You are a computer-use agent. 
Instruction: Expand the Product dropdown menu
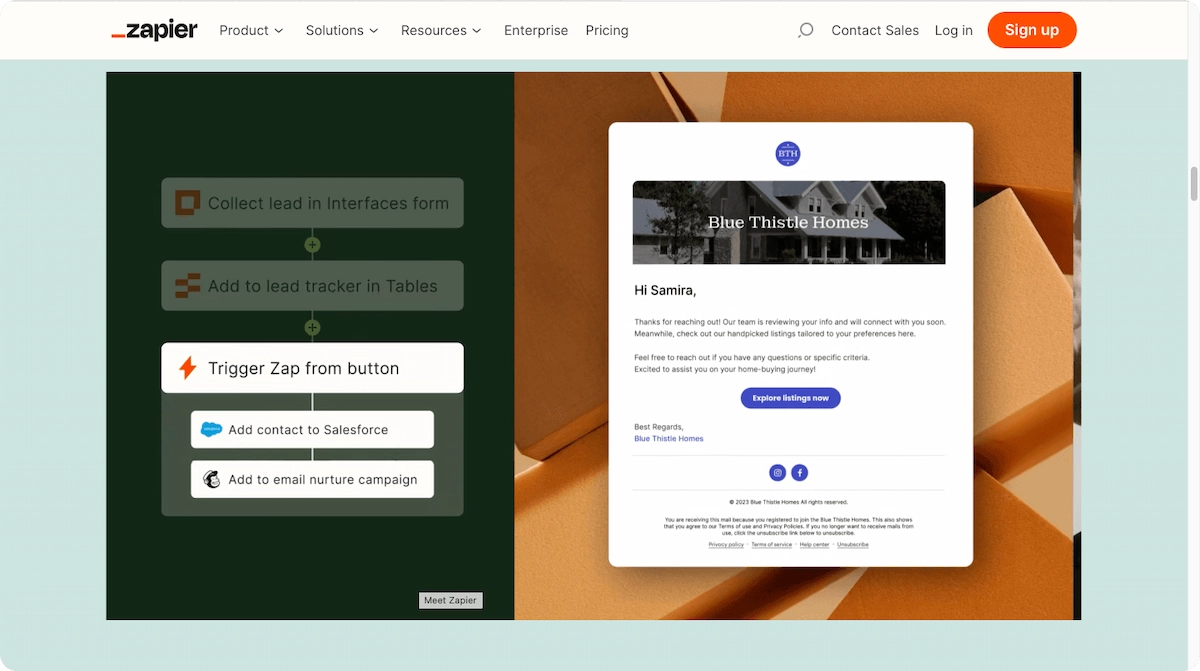tap(251, 30)
